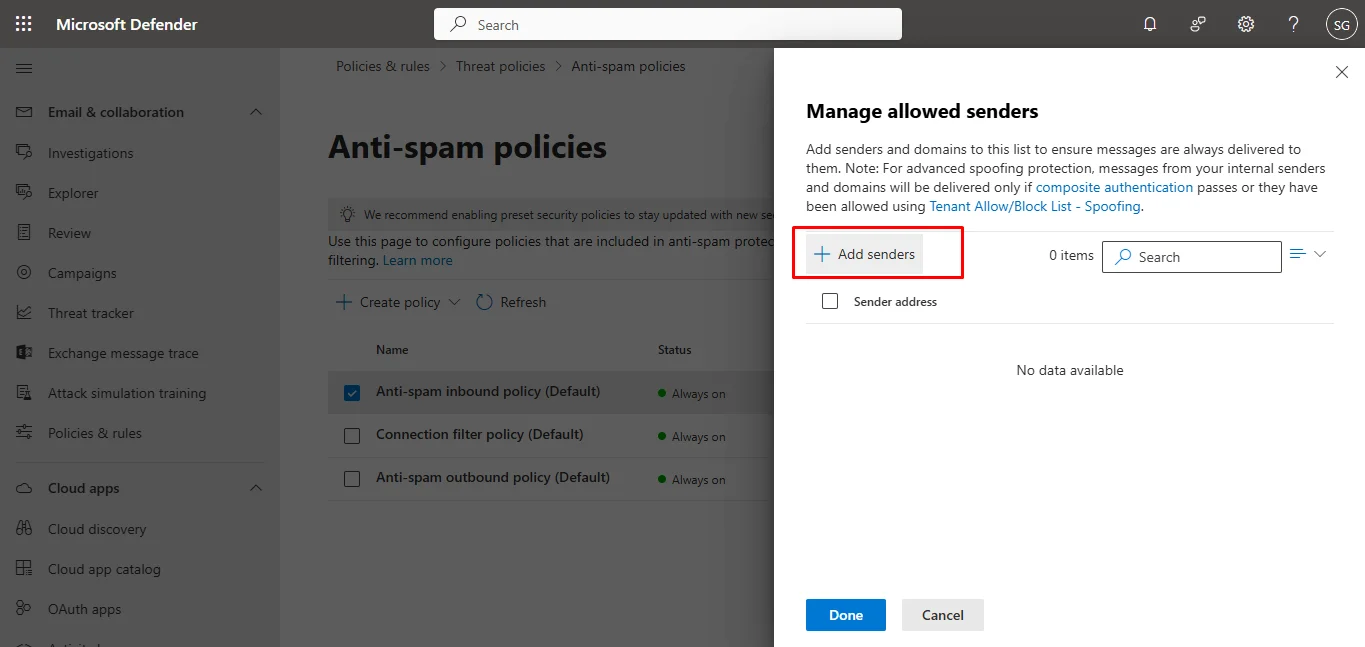This screenshot has height=647, width=1365.
Task: Uncheck the Anti-spam inbound policy checkbox
Action: tap(352, 393)
